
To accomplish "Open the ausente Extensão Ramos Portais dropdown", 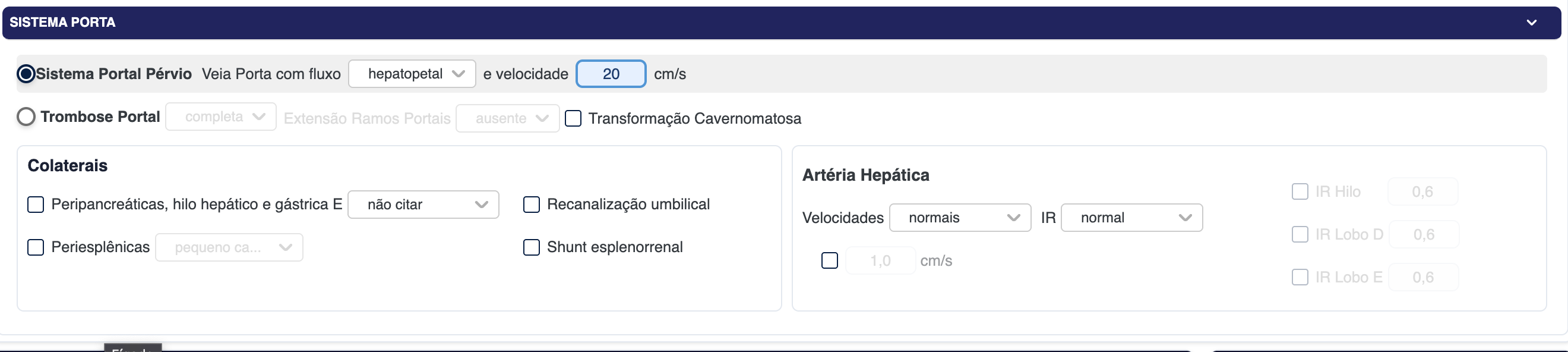I will pyautogui.click(x=508, y=118).
